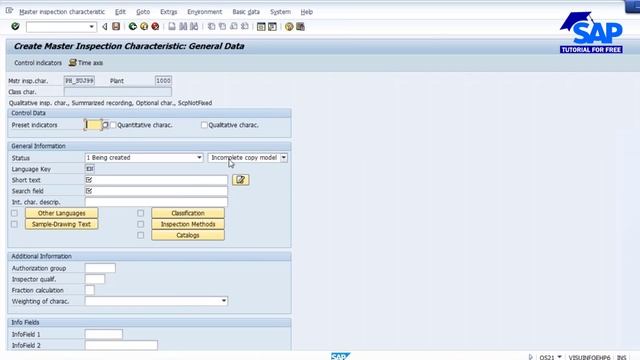Click the Inspection Methods button

(x=188, y=224)
